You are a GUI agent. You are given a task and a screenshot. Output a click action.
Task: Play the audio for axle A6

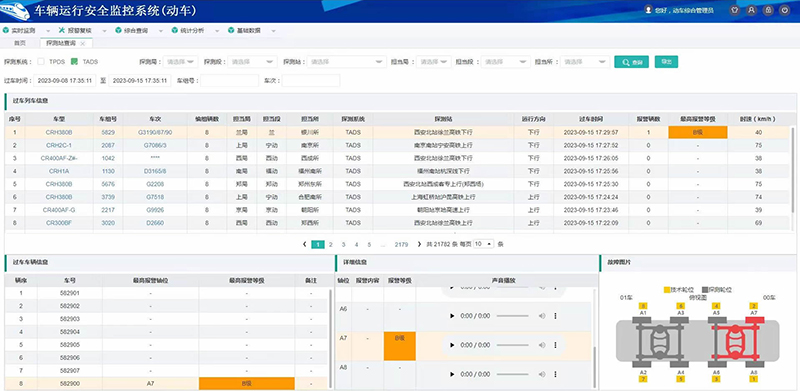(452, 316)
